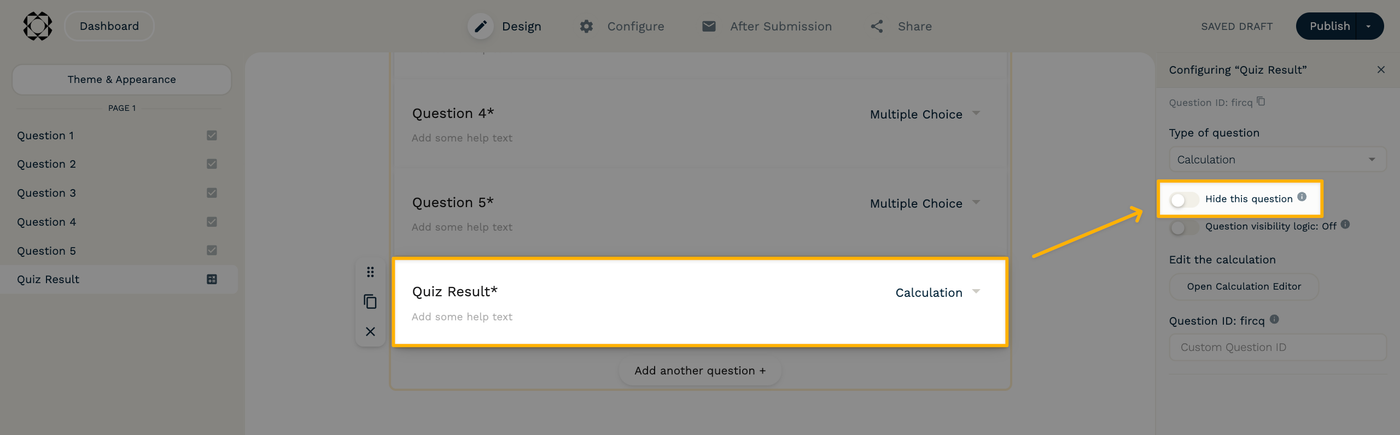Viewport: 1400px width, 435px height.
Task: Click the Question 5 title text
Action: pos(453,202)
